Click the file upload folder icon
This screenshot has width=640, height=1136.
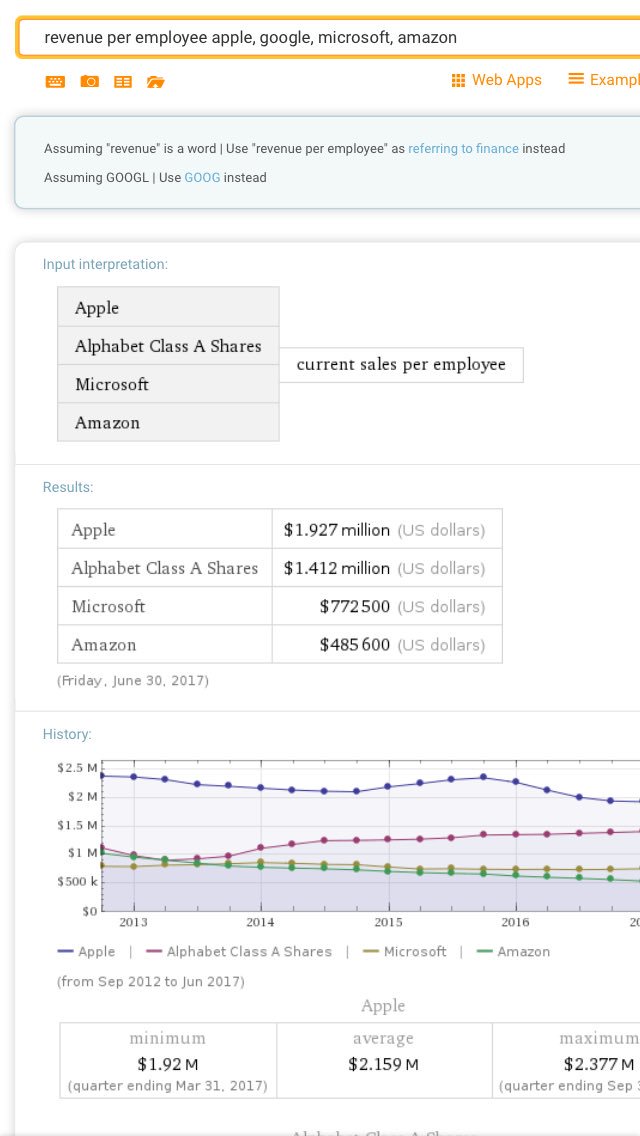click(156, 82)
